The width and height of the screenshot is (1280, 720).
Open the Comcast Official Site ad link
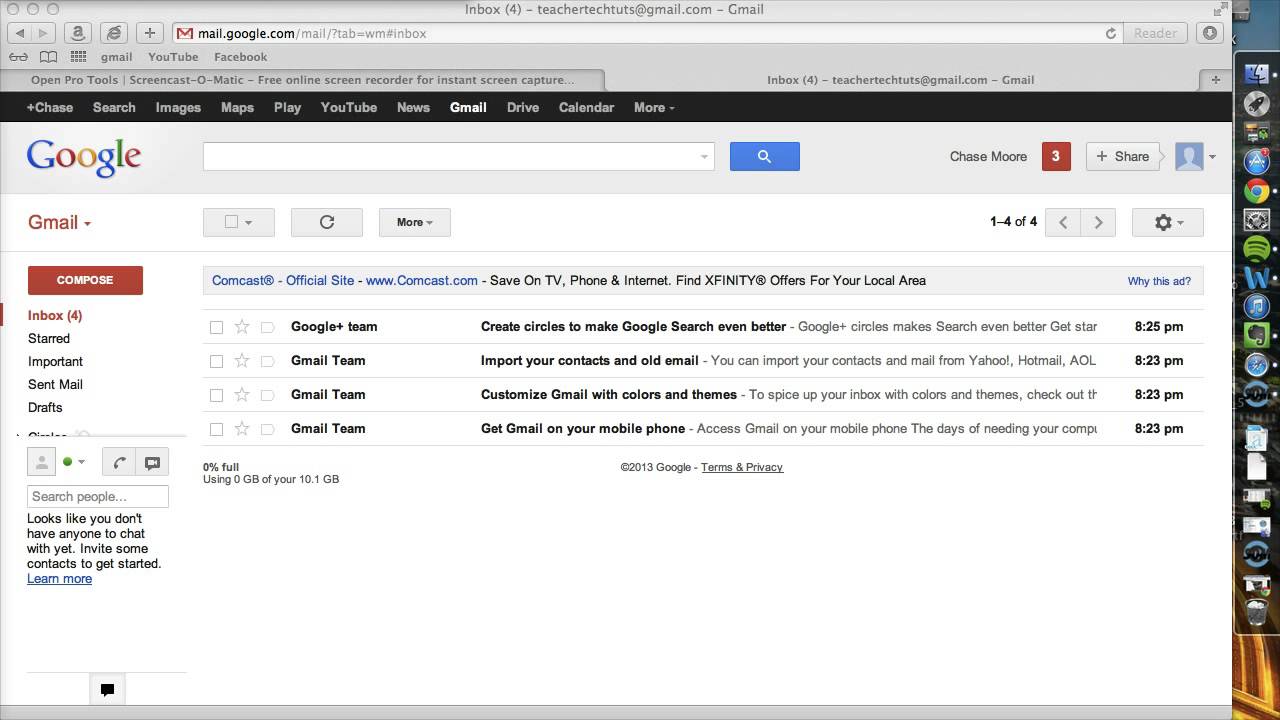[x=283, y=280]
